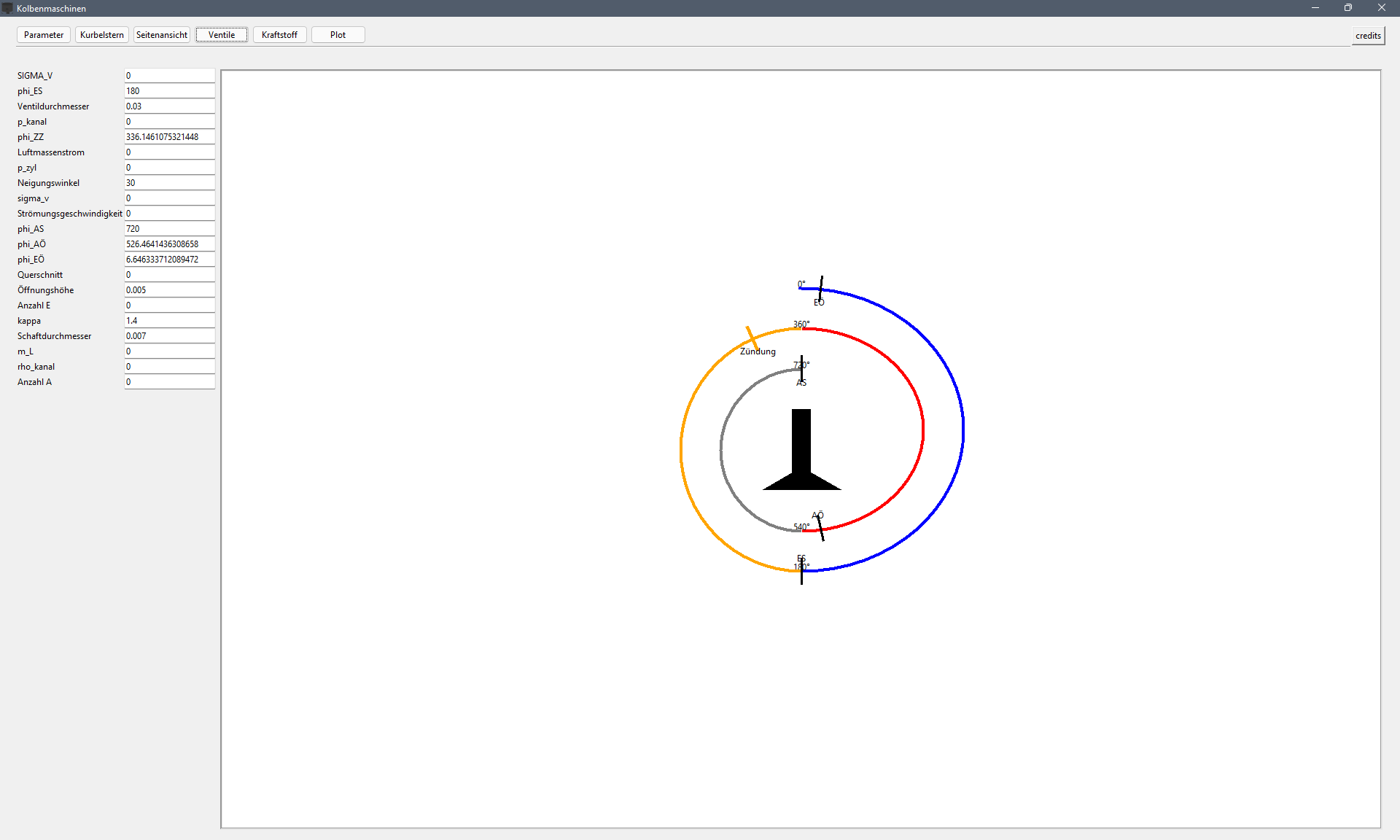Switch to the Kurbelstern tab

(x=102, y=35)
